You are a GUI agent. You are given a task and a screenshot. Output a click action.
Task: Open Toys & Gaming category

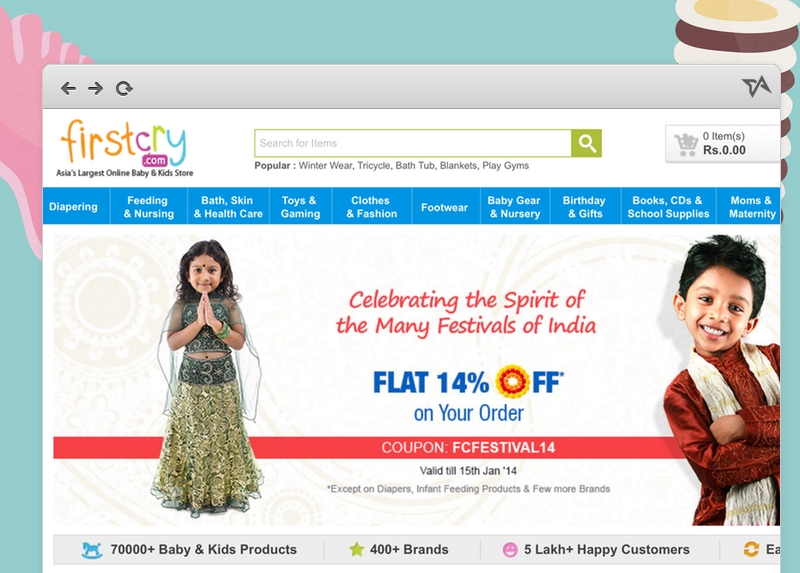[x=300, y=207]
